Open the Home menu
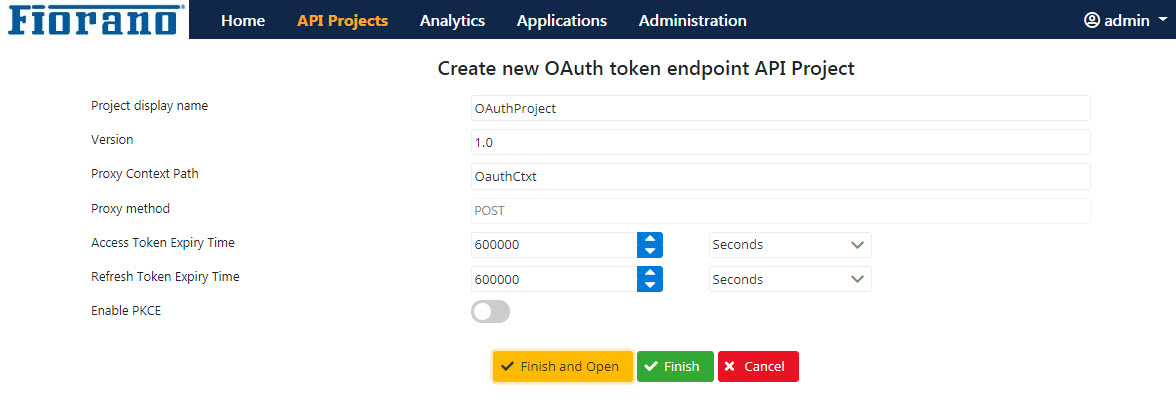This screenshot has height=404, width=1176. (x=242, y=21)
